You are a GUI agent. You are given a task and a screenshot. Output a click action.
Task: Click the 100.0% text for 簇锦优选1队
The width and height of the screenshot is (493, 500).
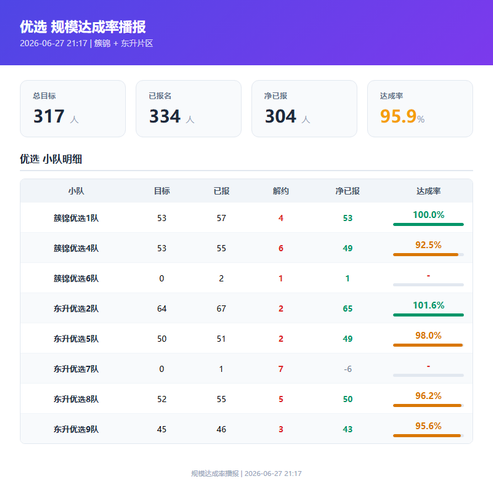click(428, 215)
